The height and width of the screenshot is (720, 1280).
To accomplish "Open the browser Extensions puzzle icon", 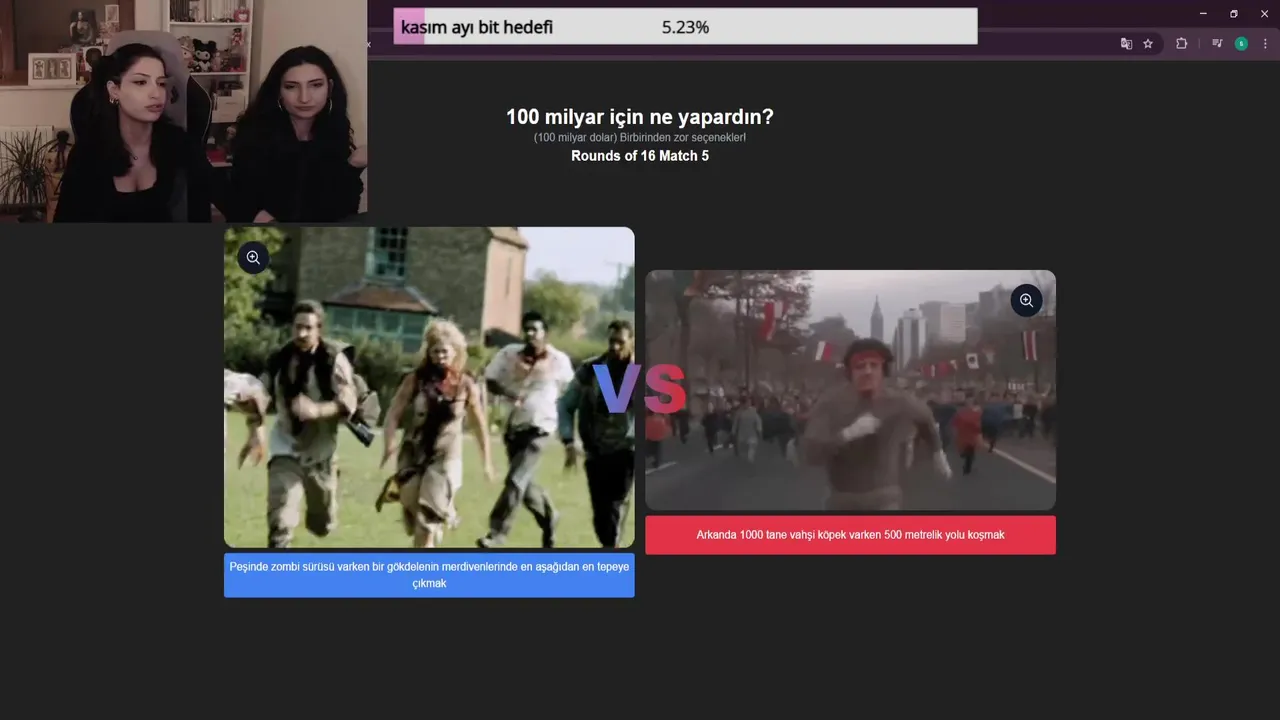I will click(1181, 44).
